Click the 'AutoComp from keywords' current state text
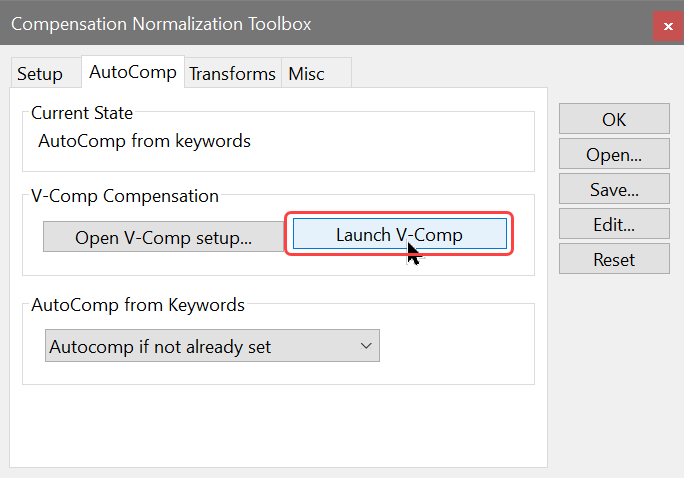This screenshot has height=478, width=684. [x=144, y=141]
